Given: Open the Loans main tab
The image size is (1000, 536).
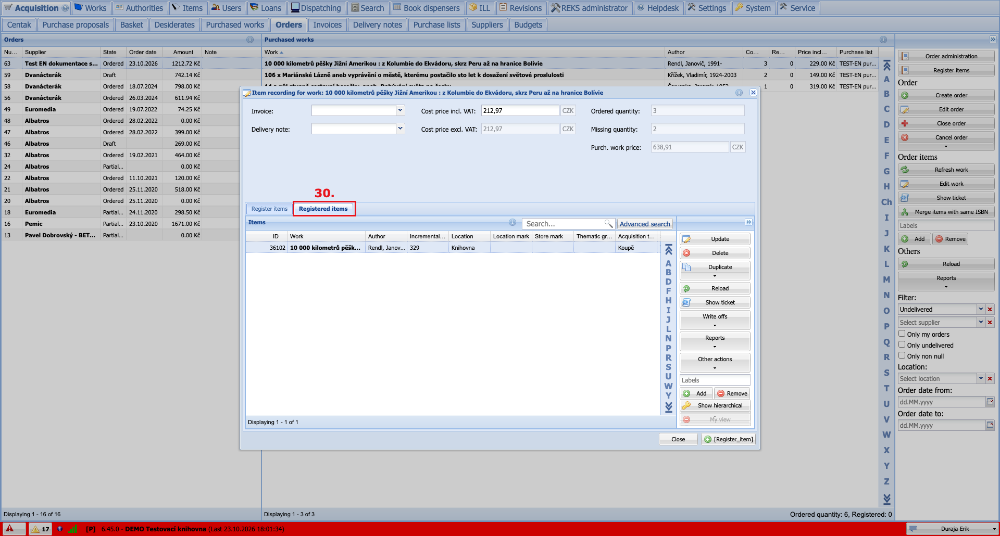Looking at the screenshot, I should [267, 8].
